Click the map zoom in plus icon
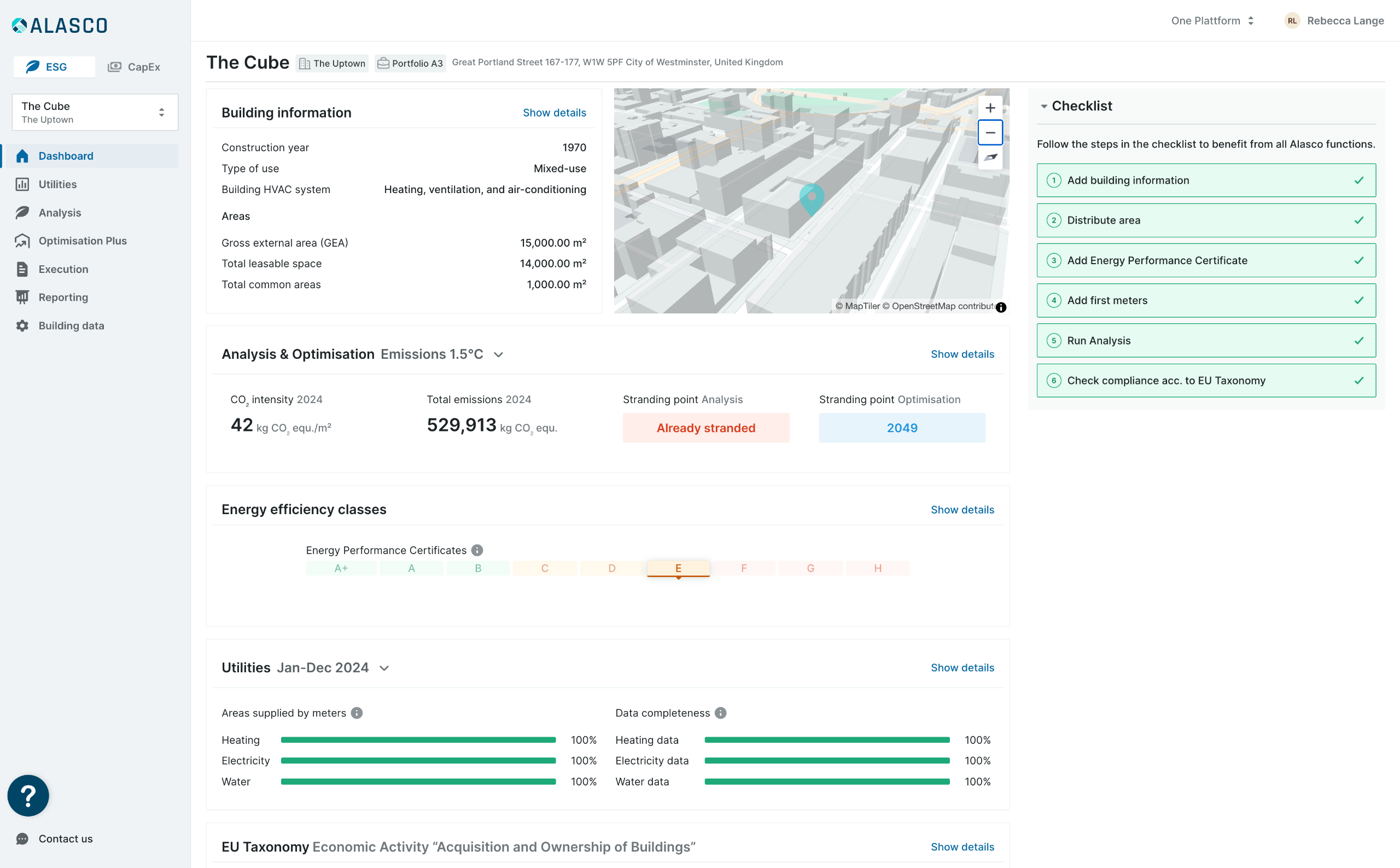1400x868 pixels. [990, 108]
